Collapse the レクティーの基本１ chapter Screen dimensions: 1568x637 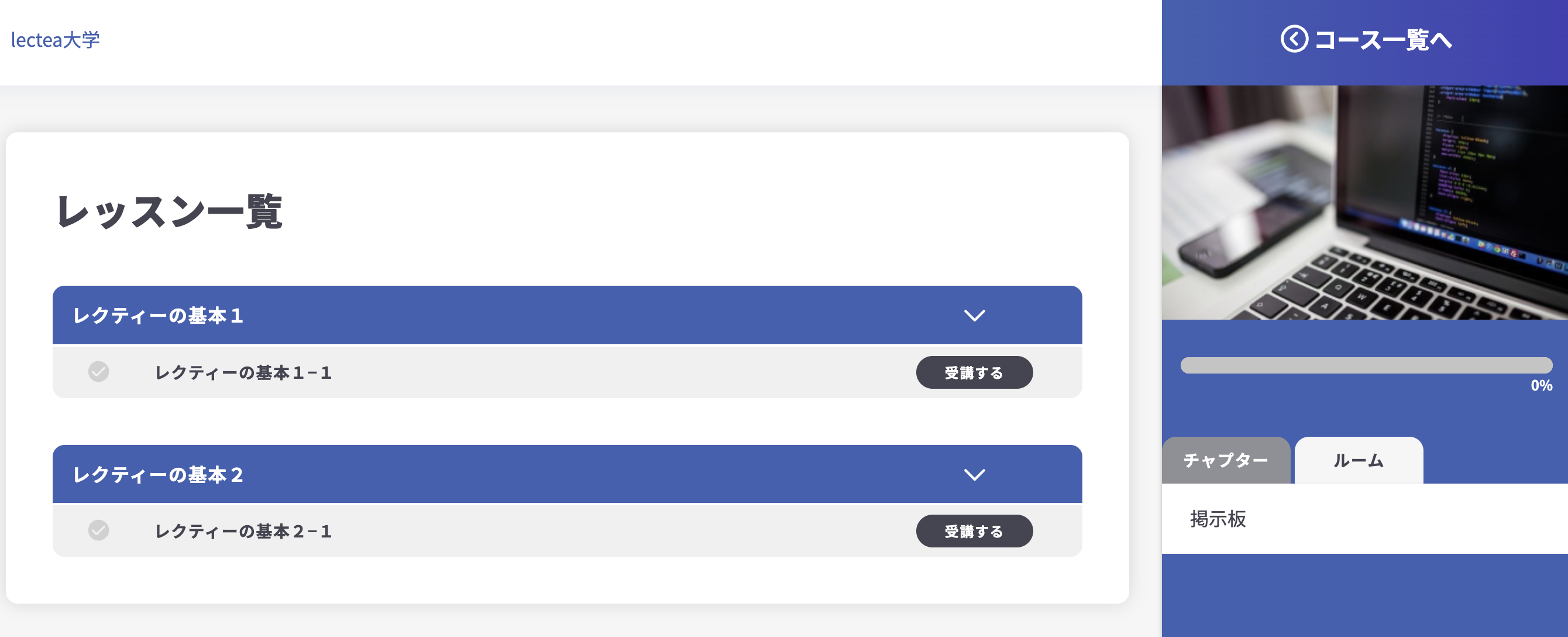(x=976, y=316)
